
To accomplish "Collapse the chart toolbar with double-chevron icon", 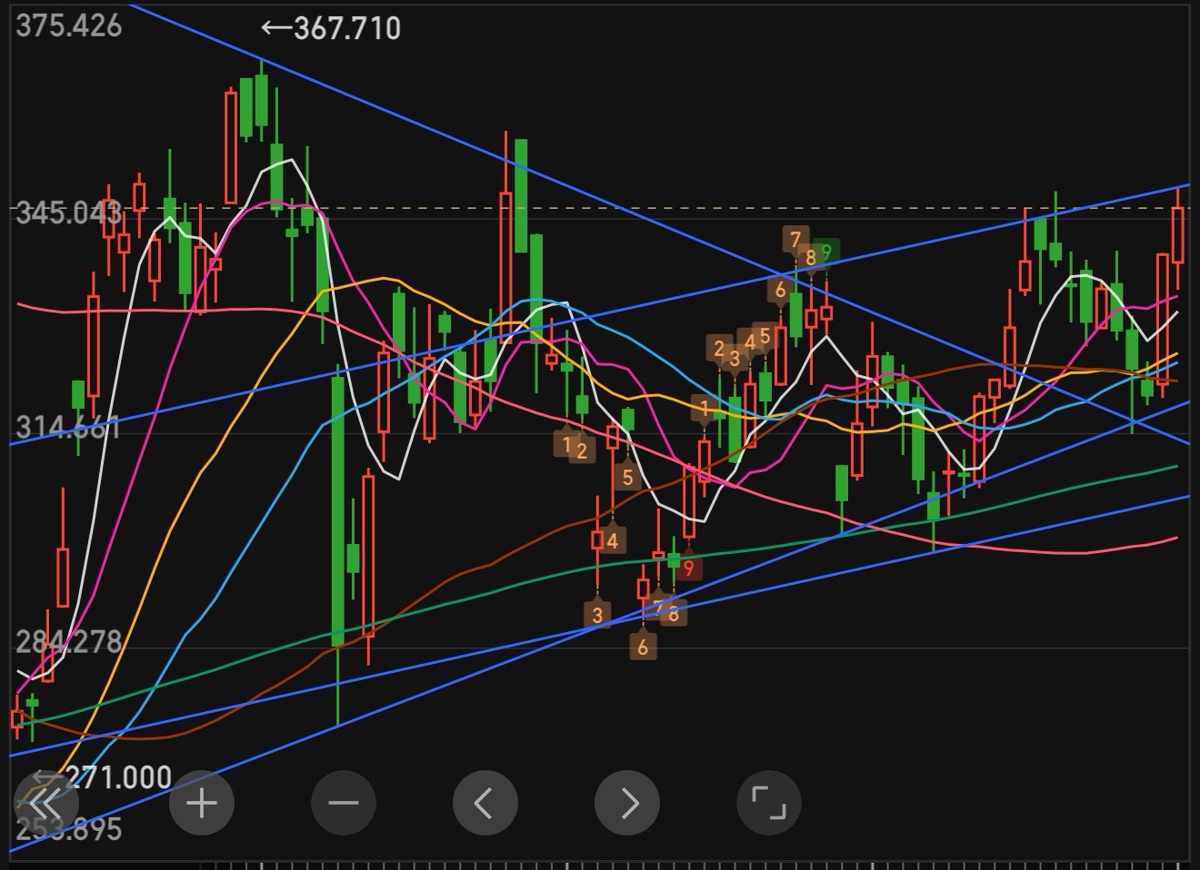I will tap(46, 802).
